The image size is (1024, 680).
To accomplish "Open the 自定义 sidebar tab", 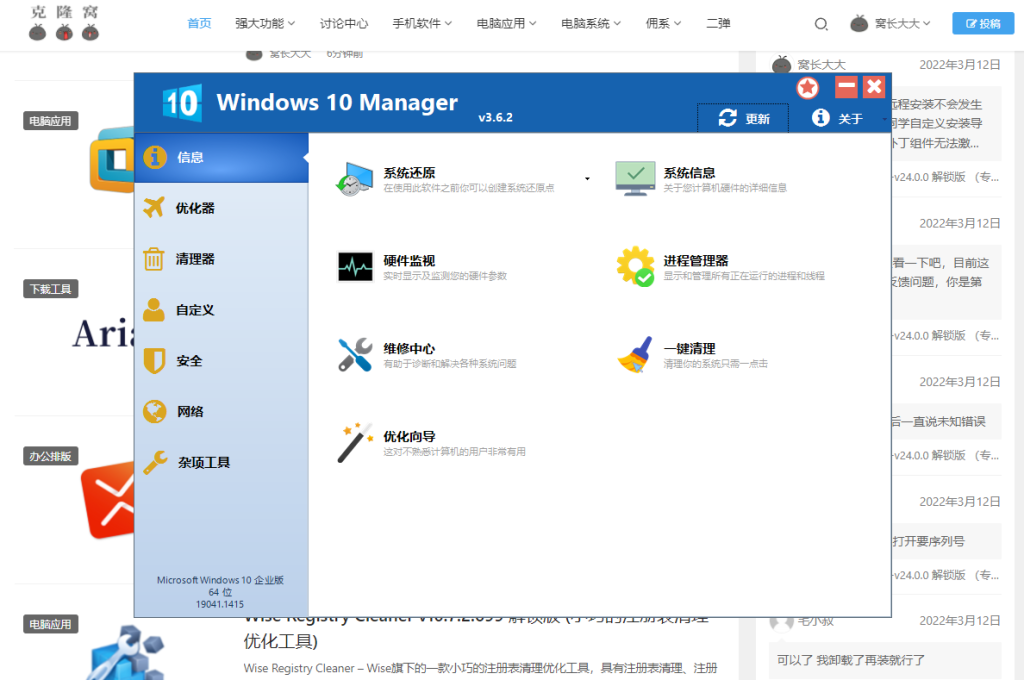I will [221, 310].
